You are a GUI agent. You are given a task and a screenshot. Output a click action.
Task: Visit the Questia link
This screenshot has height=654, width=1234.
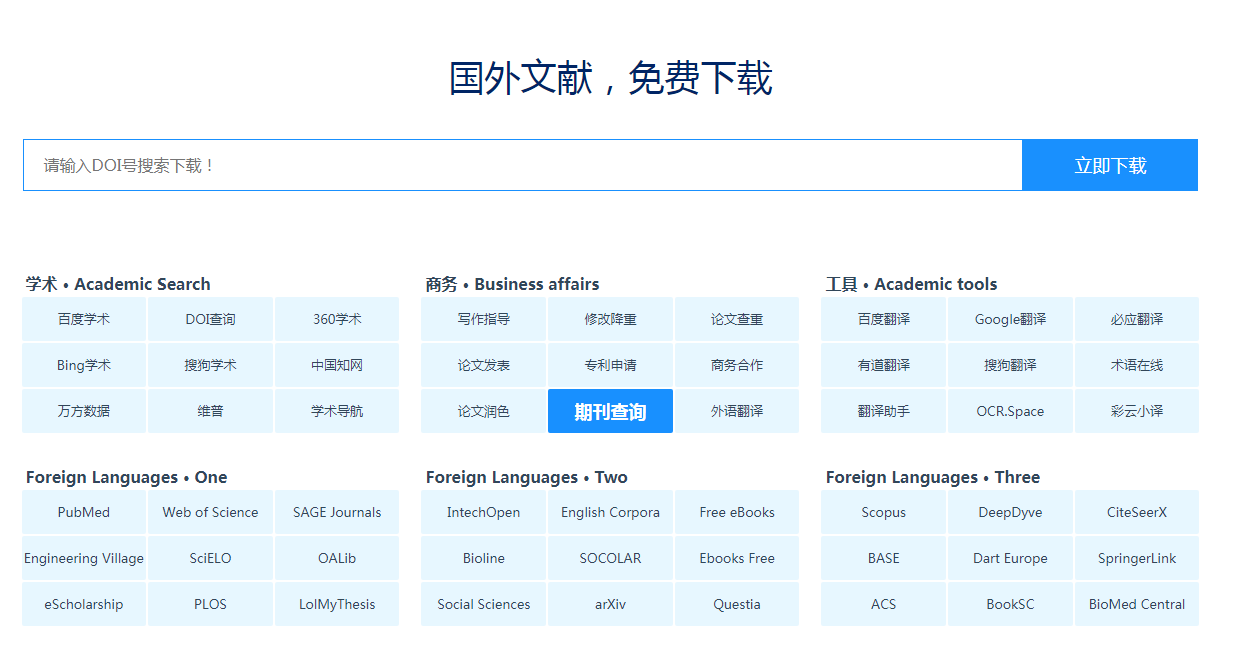pos(737,604)
